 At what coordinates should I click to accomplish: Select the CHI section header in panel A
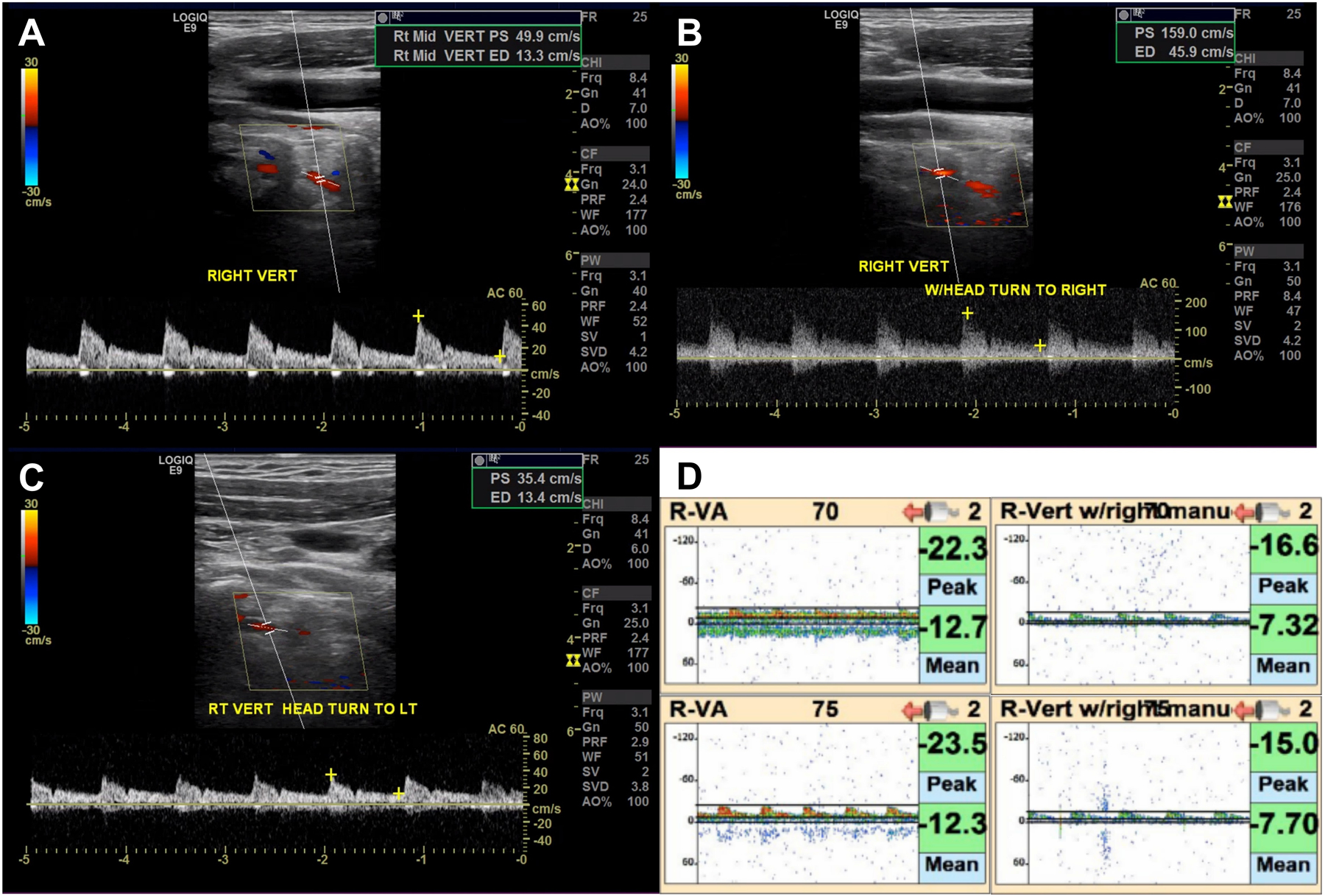tap(615, 63)
